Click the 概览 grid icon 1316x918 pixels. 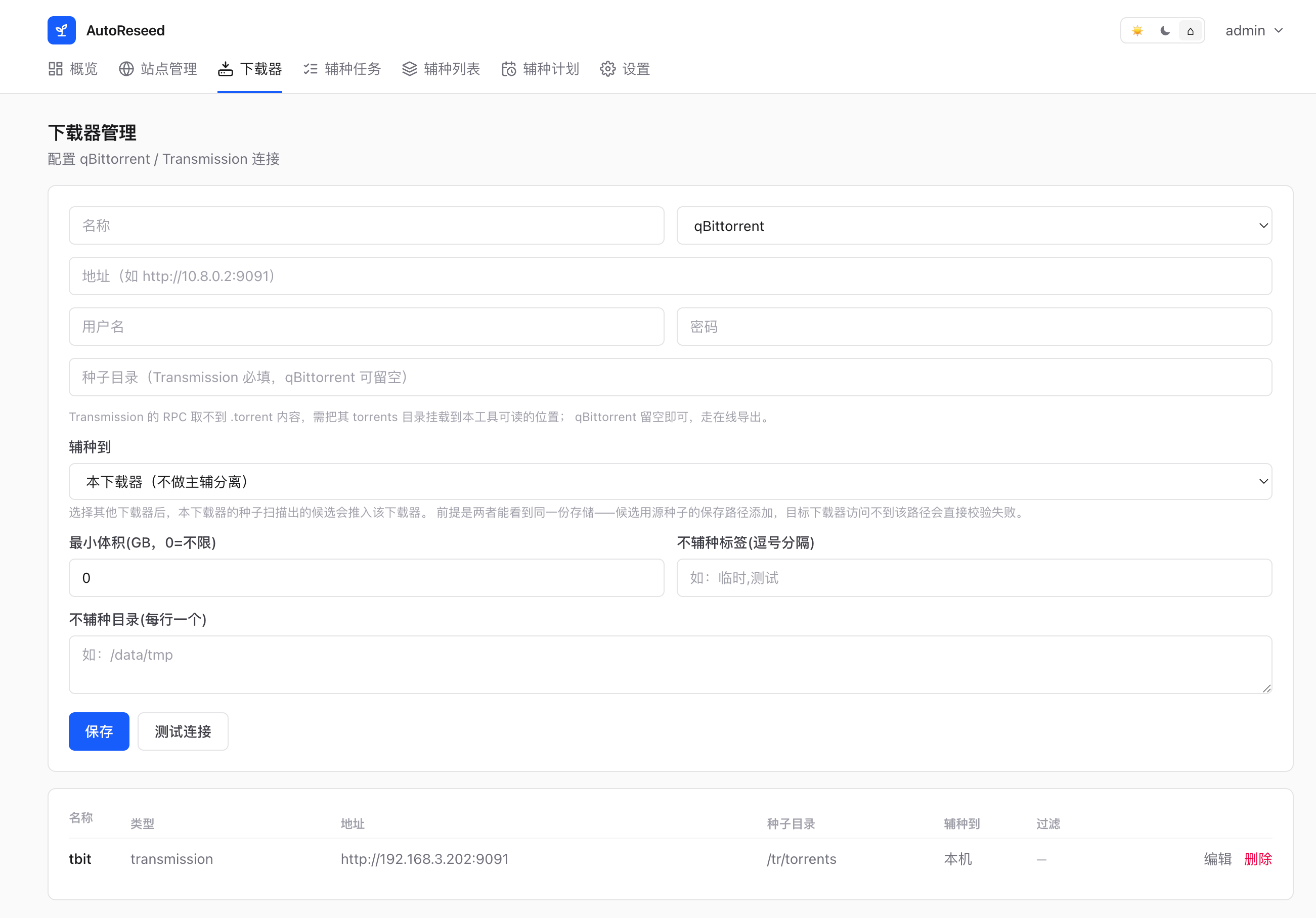click(x=56, y=69)
